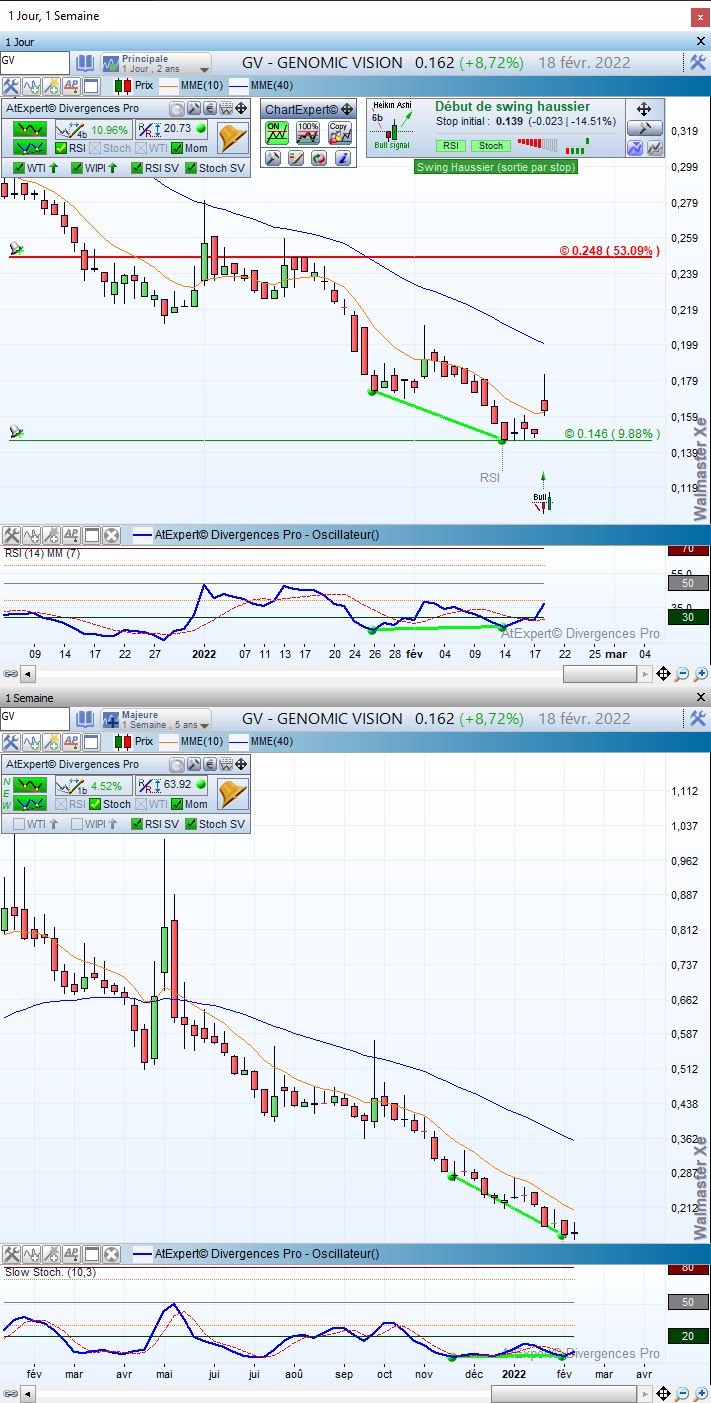Select the 1 Jour panel tab
This screenshot has height=1403, width=711.
(22, 42)
